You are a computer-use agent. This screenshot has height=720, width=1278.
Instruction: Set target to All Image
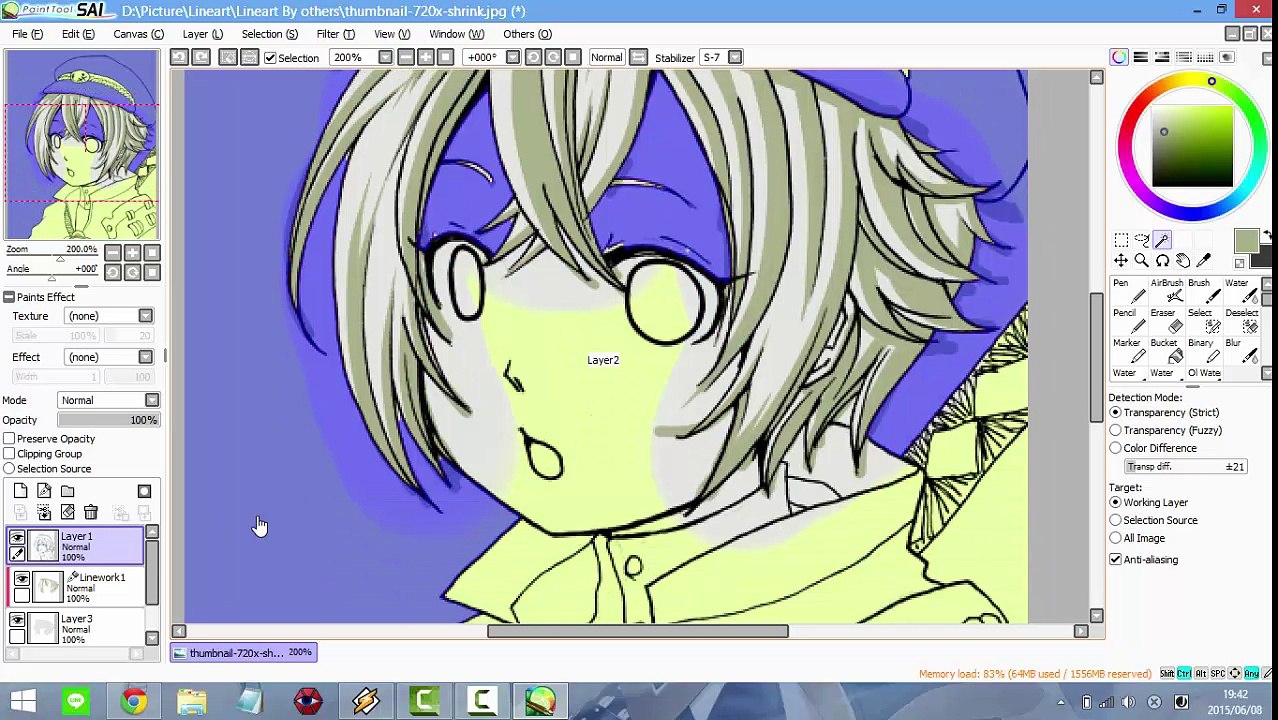[x=1115, y=538]
